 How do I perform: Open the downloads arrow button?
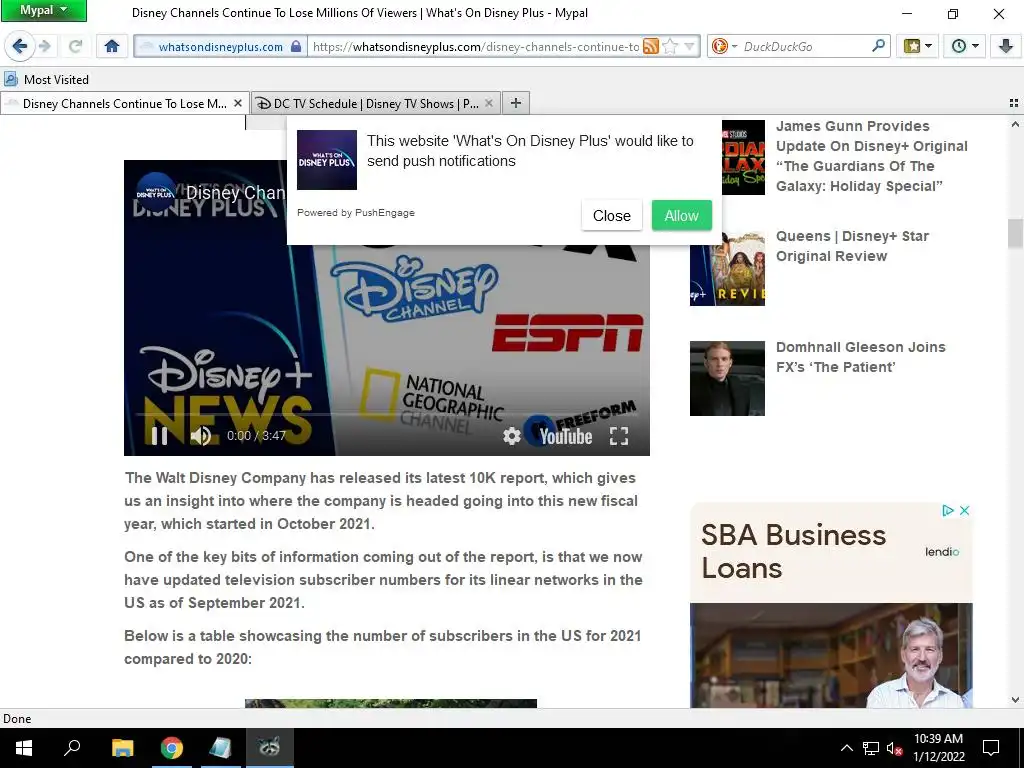click(x=1005, y=46)
